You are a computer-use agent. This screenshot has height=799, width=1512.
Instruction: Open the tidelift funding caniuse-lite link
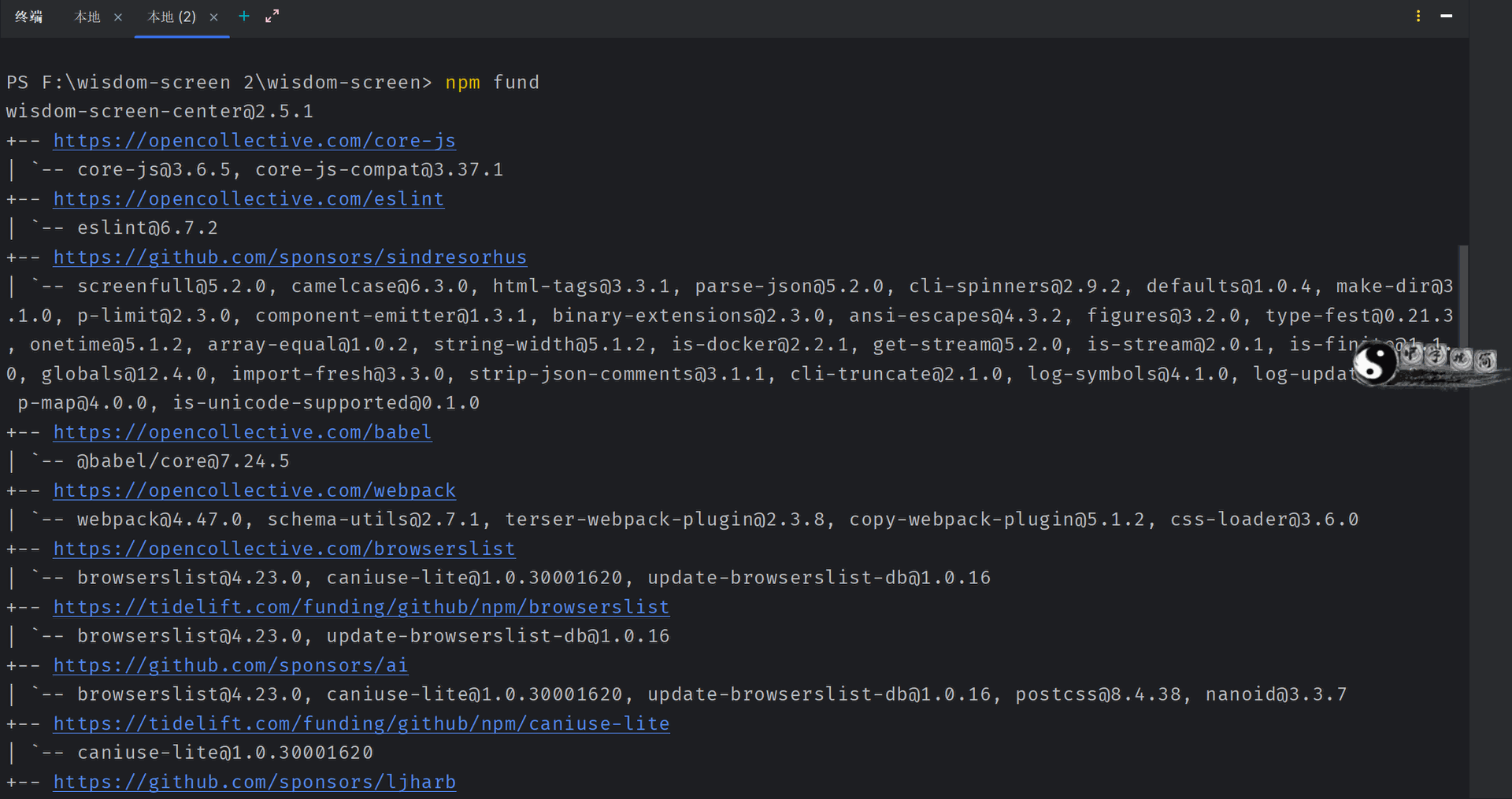[x=361, y=723]
